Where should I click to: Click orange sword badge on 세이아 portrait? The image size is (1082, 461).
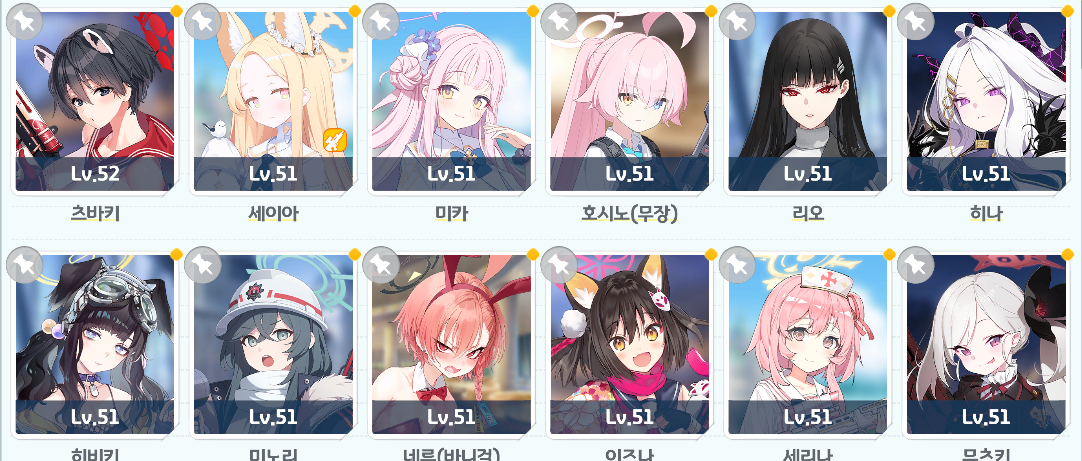(335, 141)
